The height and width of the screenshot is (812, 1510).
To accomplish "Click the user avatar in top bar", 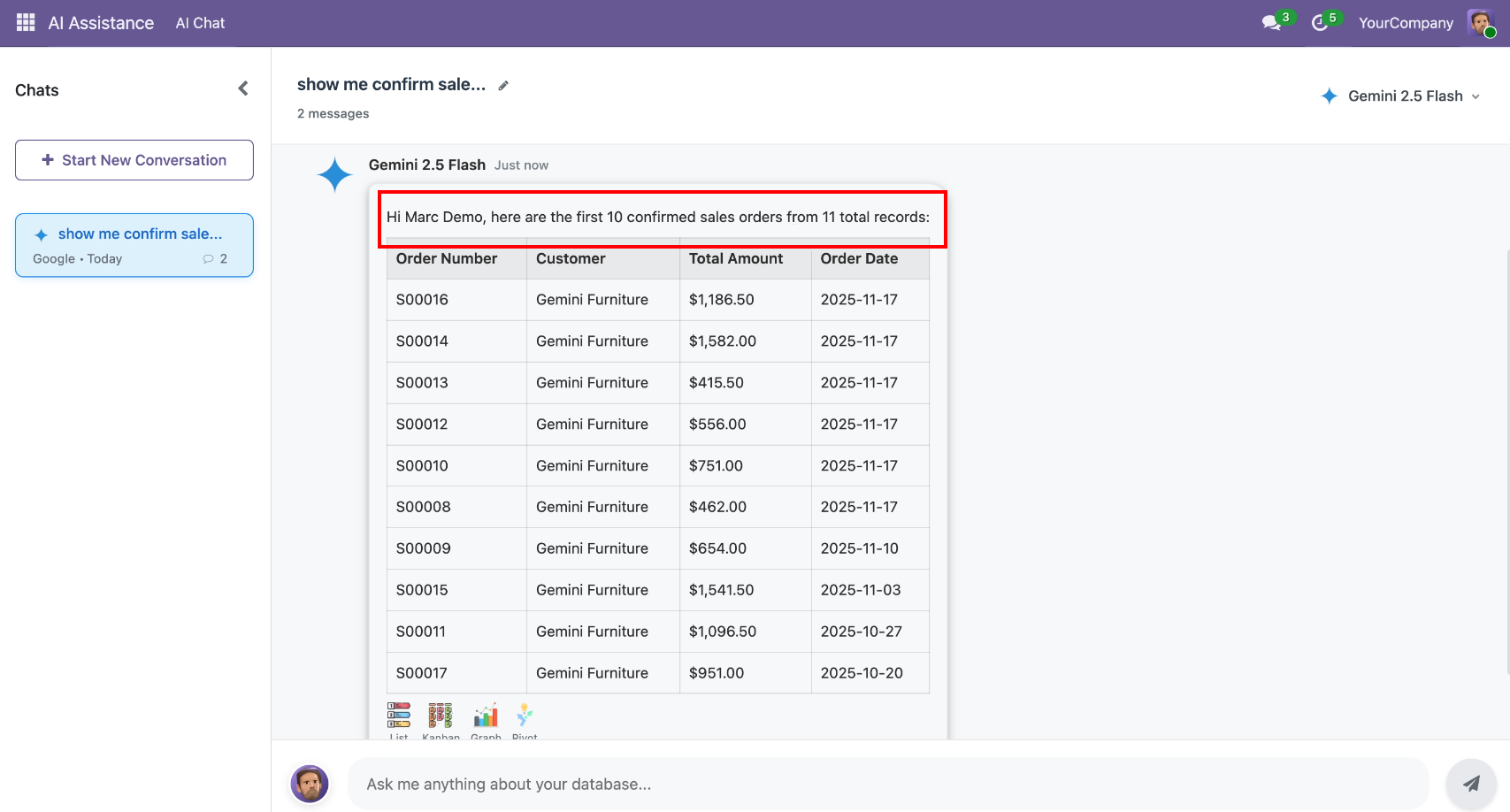I will pos(1480,23).
